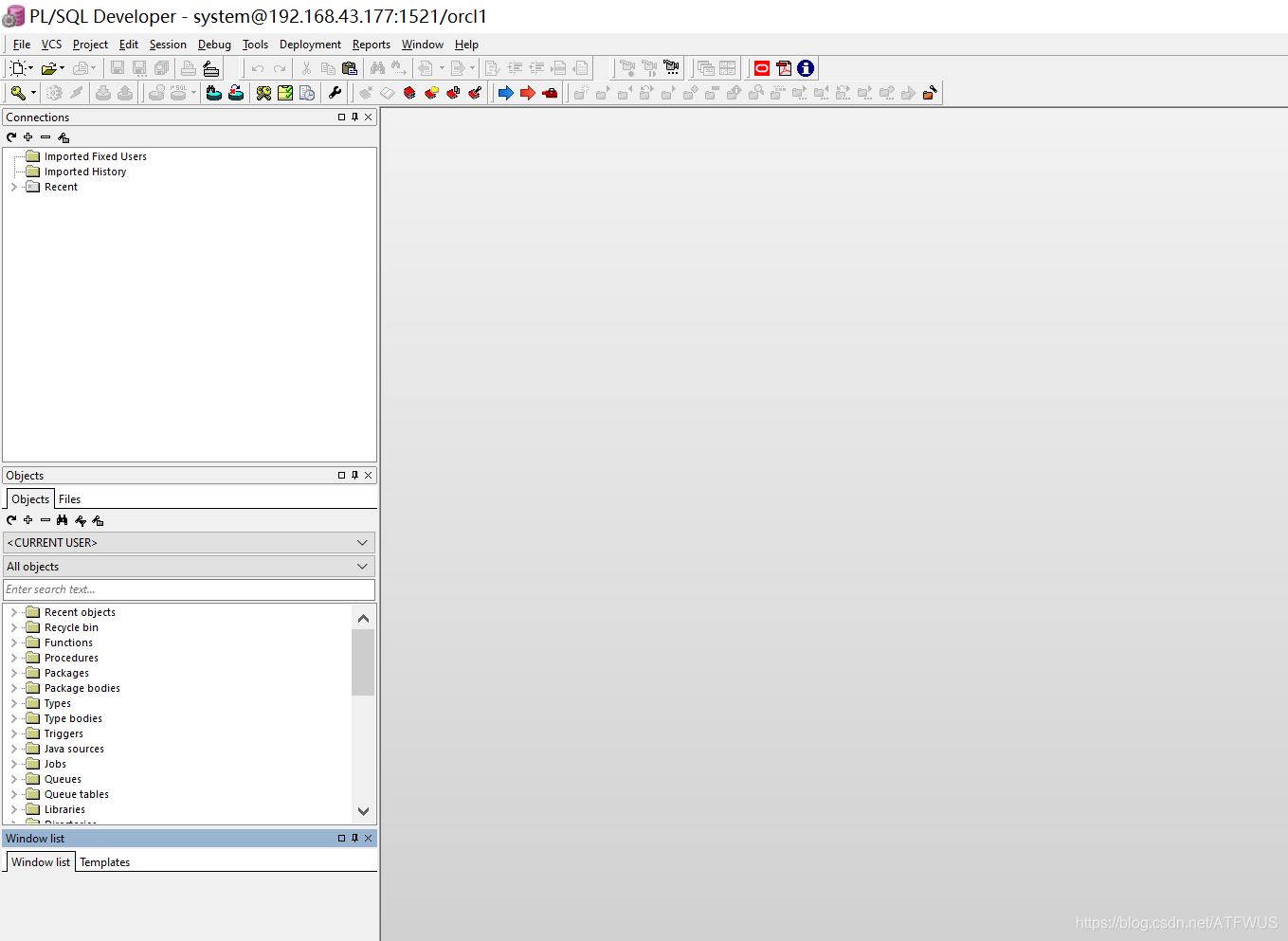
Task: Open the File menu
Action: (22, 45)
